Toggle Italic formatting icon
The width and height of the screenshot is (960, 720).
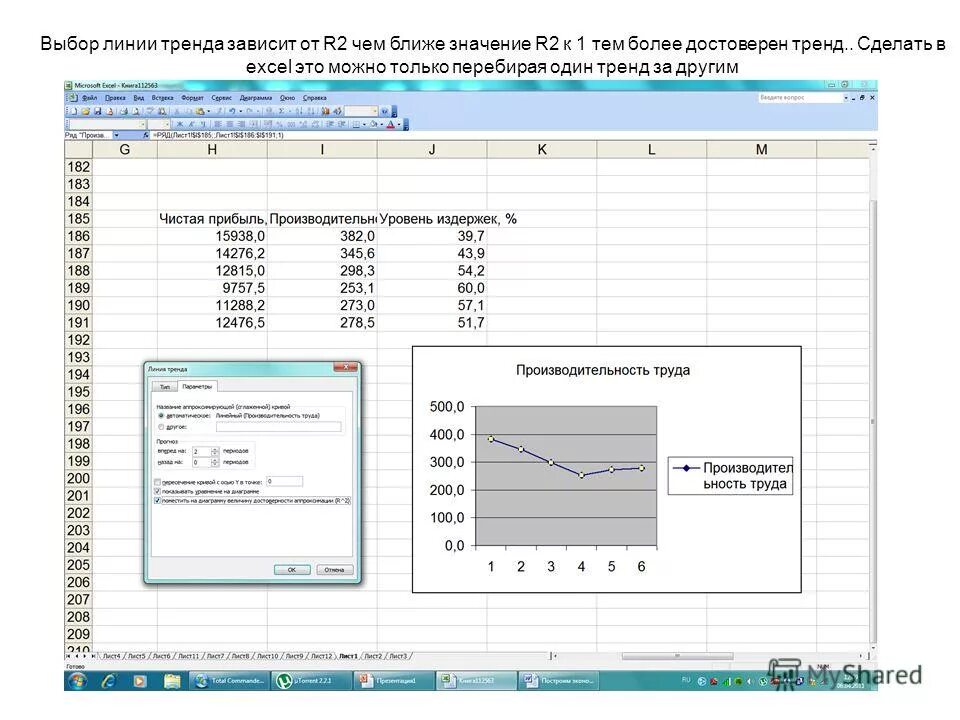click(192, 124)
